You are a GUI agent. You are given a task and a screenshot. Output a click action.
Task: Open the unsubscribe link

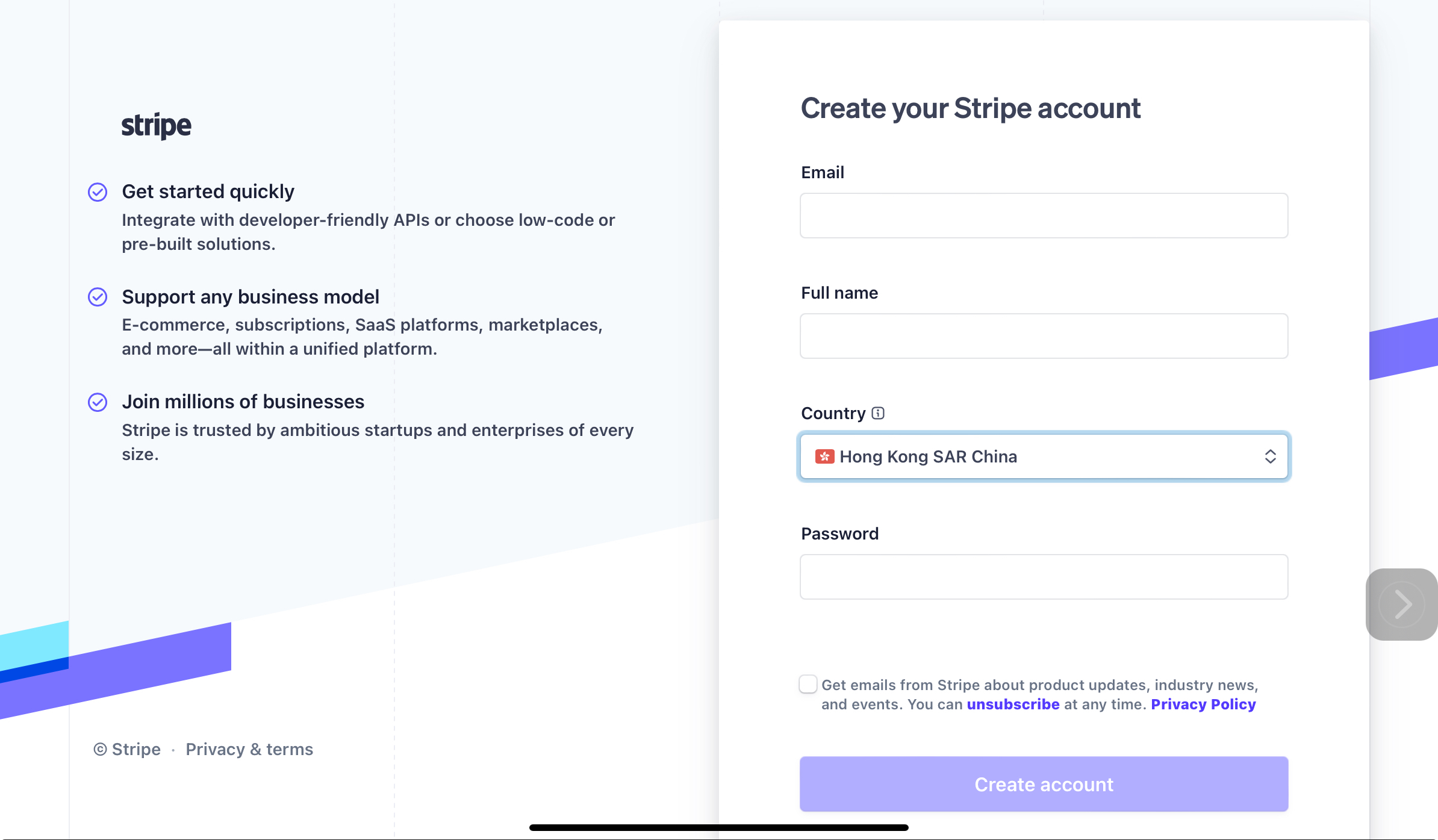1013,705
